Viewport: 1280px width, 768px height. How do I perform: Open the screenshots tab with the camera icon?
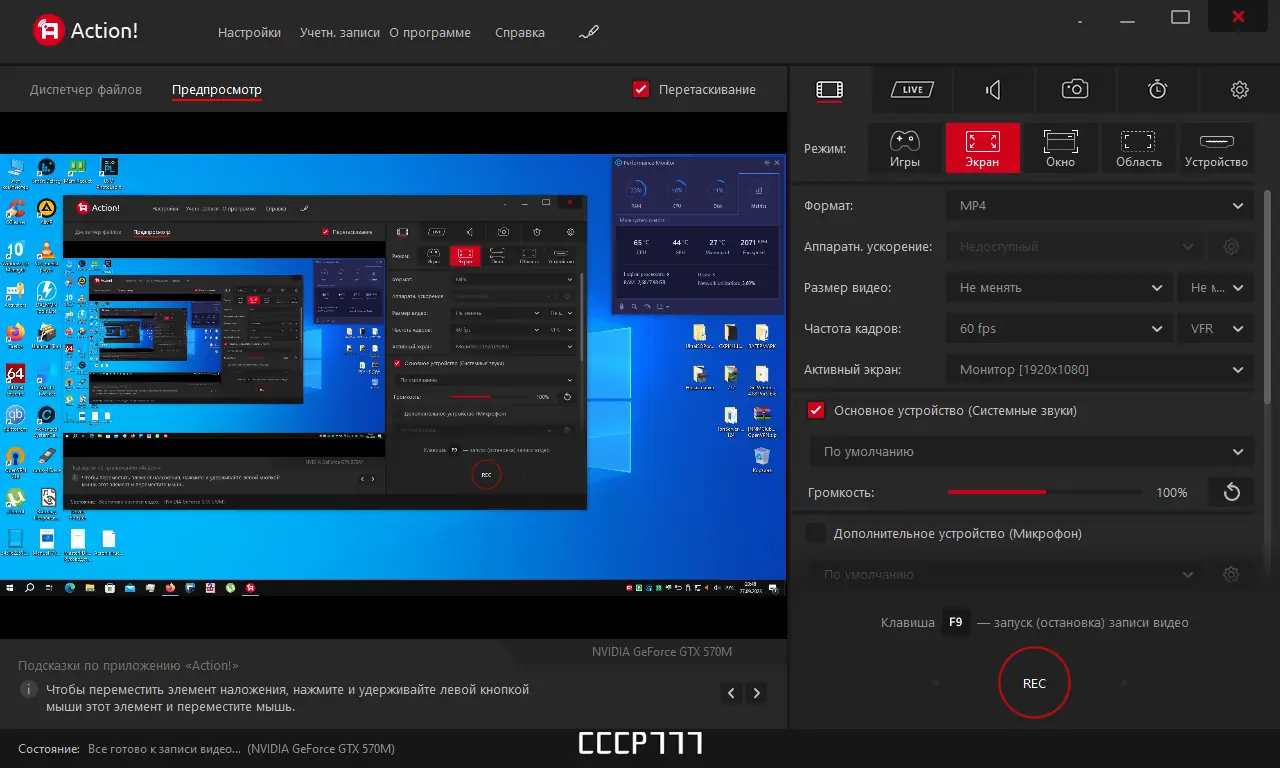[x=1075, y=90]
